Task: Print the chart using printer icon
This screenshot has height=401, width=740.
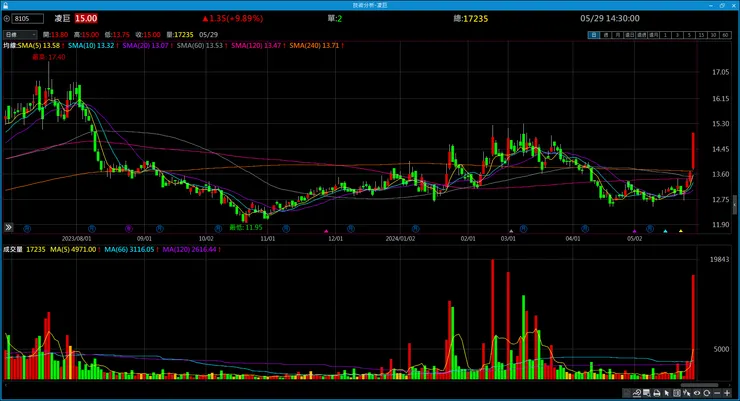Action: 656,393
